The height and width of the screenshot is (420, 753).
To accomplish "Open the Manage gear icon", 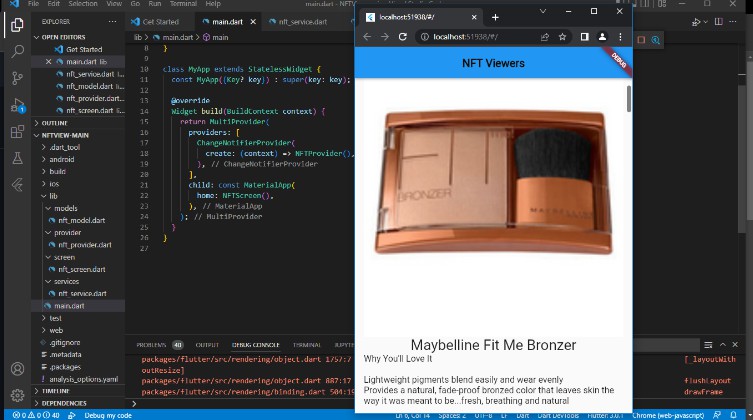I will pos(17,395).
